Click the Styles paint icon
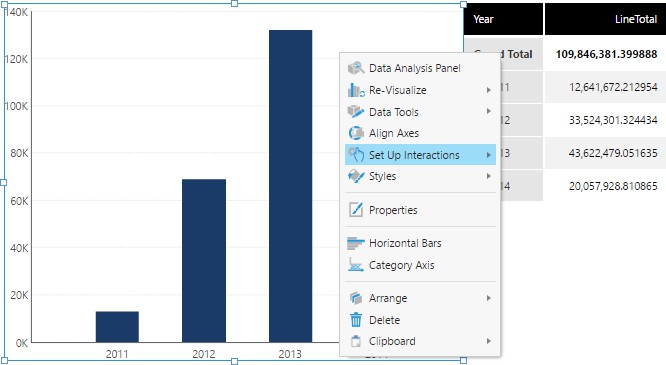Image resolution: width=666 pixels, height=365 pixels. pyautogui.click(x=356, y=176)
